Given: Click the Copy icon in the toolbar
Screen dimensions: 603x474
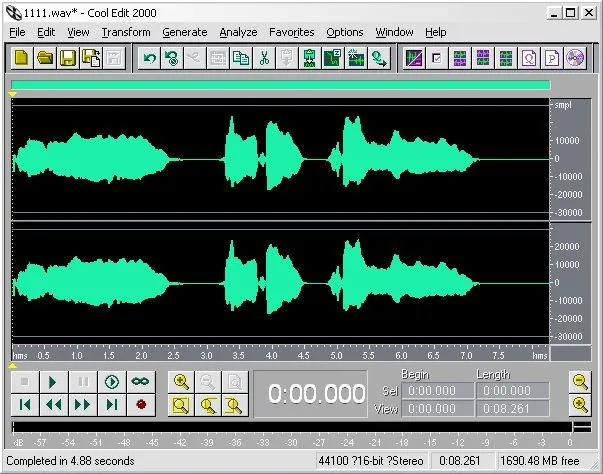Looking at the screenshot, I should pyautogui.click(x=241, y=58).
